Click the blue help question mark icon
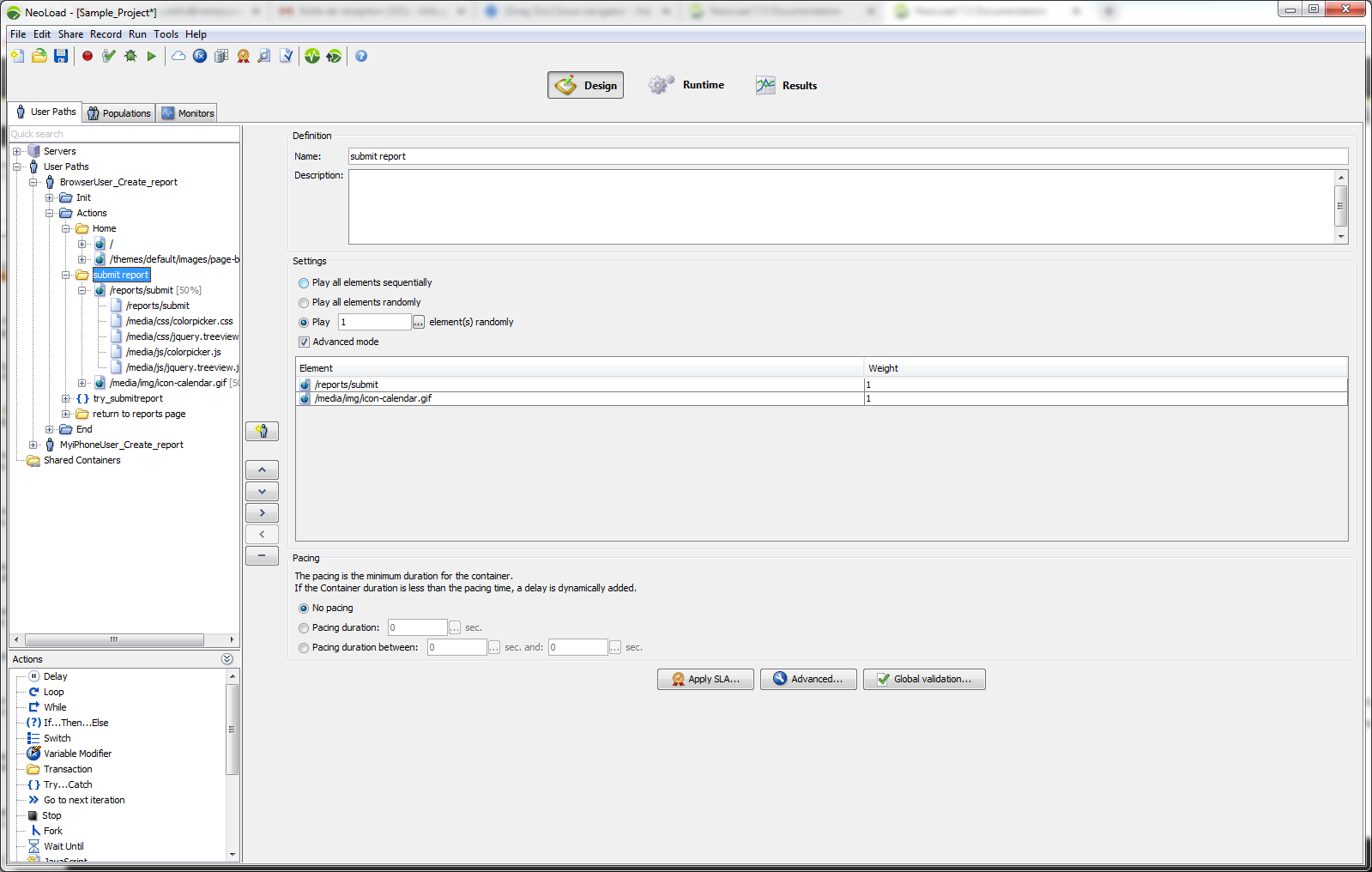 coord(361,56)
